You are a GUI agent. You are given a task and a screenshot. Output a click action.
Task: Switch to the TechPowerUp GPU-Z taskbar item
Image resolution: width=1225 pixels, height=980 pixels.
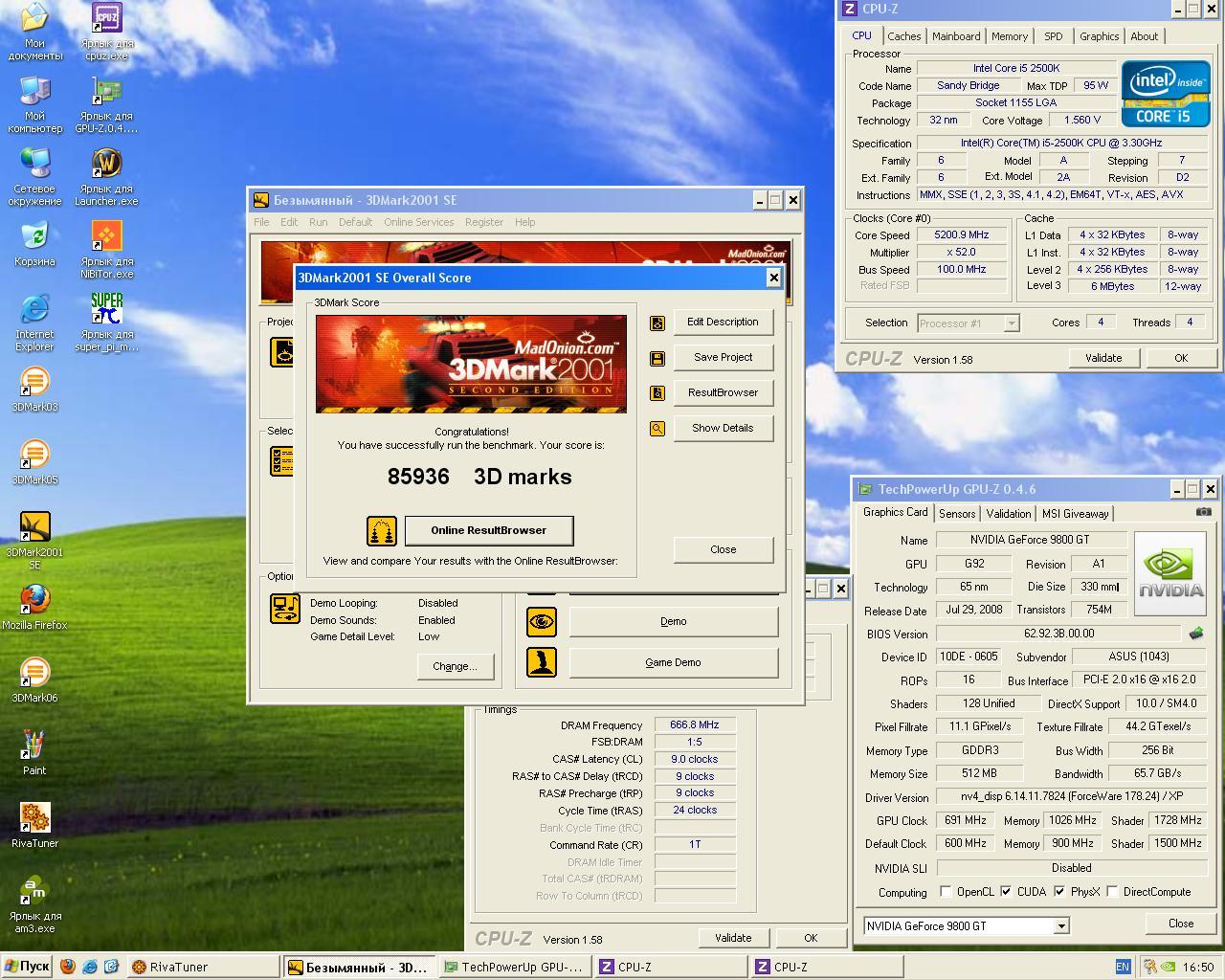(515, 967)
